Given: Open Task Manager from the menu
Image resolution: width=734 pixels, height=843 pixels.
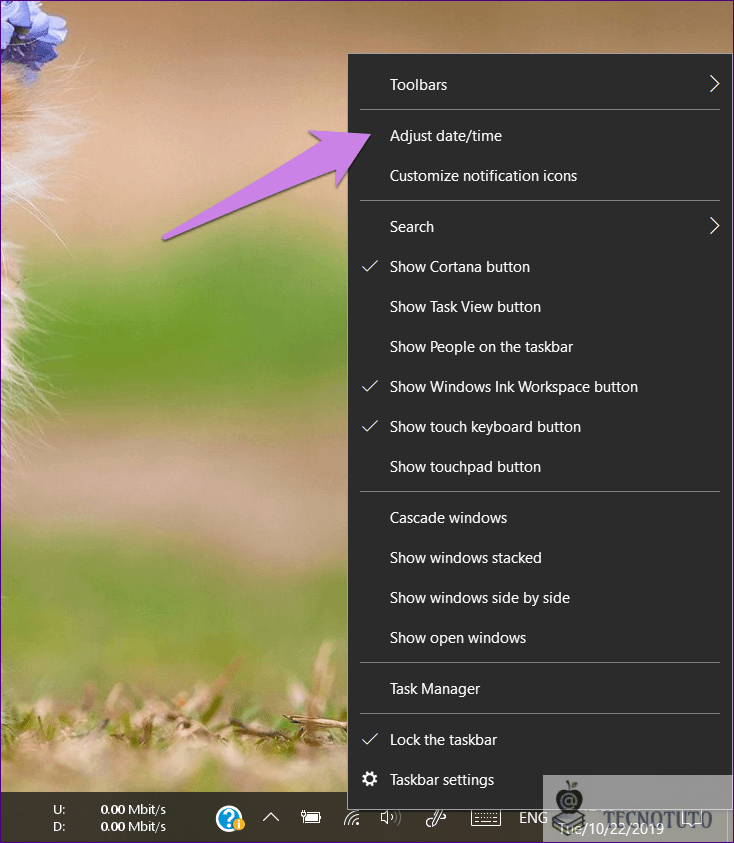Looking at the screenshot, I should [539, 688].
